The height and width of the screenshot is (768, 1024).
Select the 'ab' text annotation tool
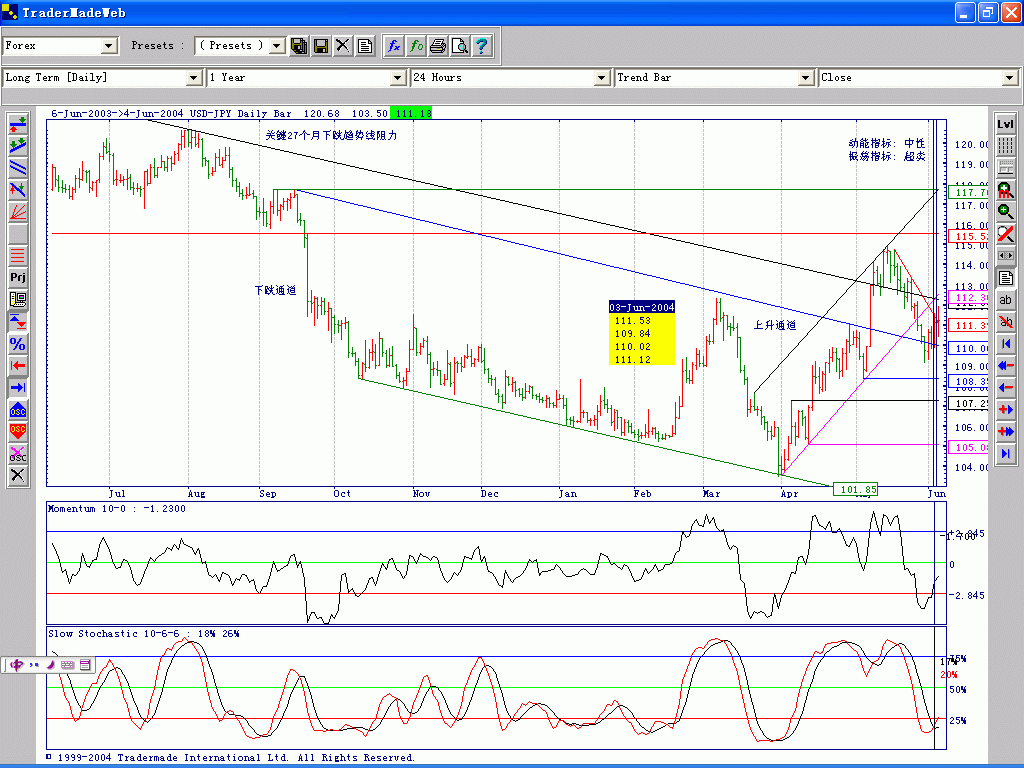coord(1006,300)
